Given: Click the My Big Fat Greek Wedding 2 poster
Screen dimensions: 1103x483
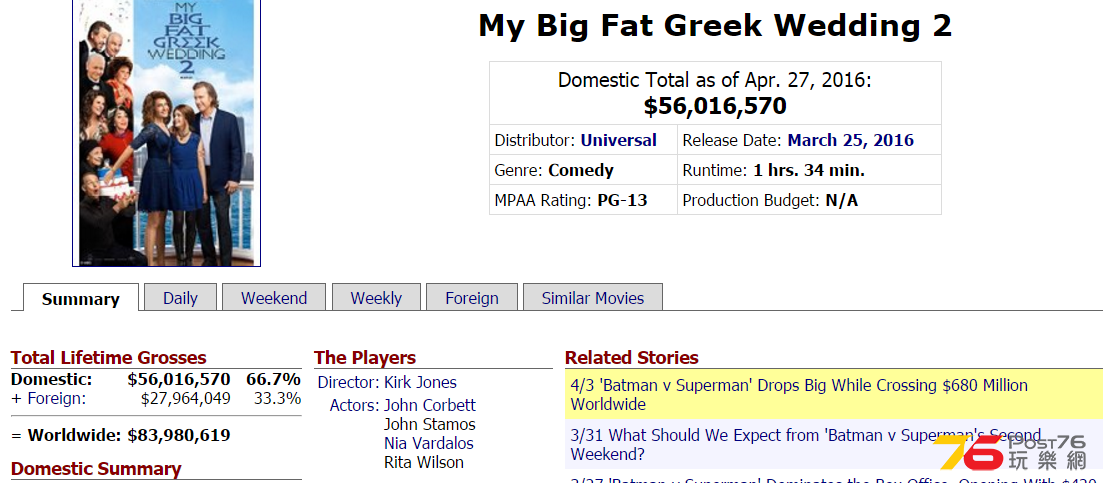Looking at the screenshot, I should pos(166,132).
